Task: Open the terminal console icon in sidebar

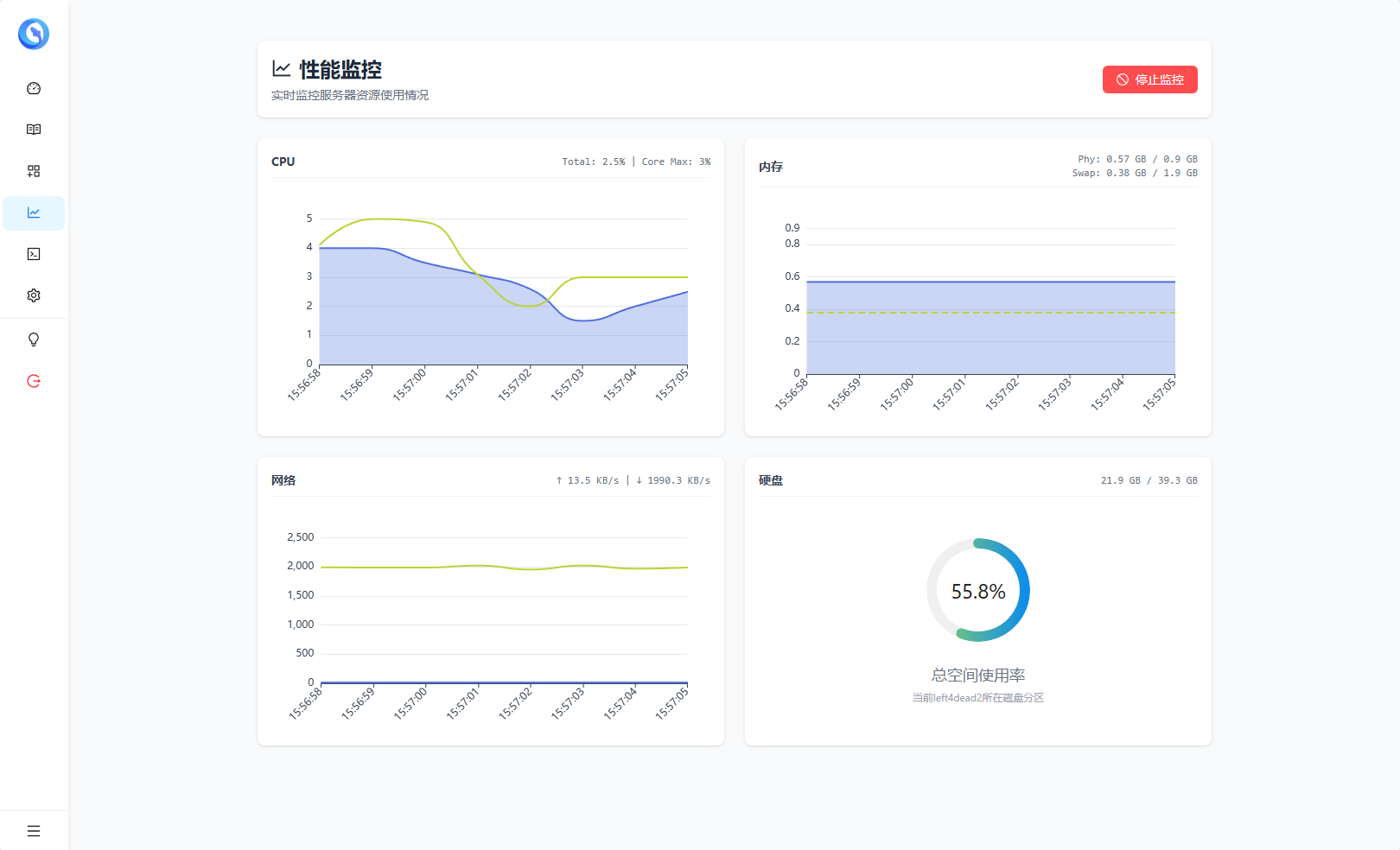Action: pos(34,254)
